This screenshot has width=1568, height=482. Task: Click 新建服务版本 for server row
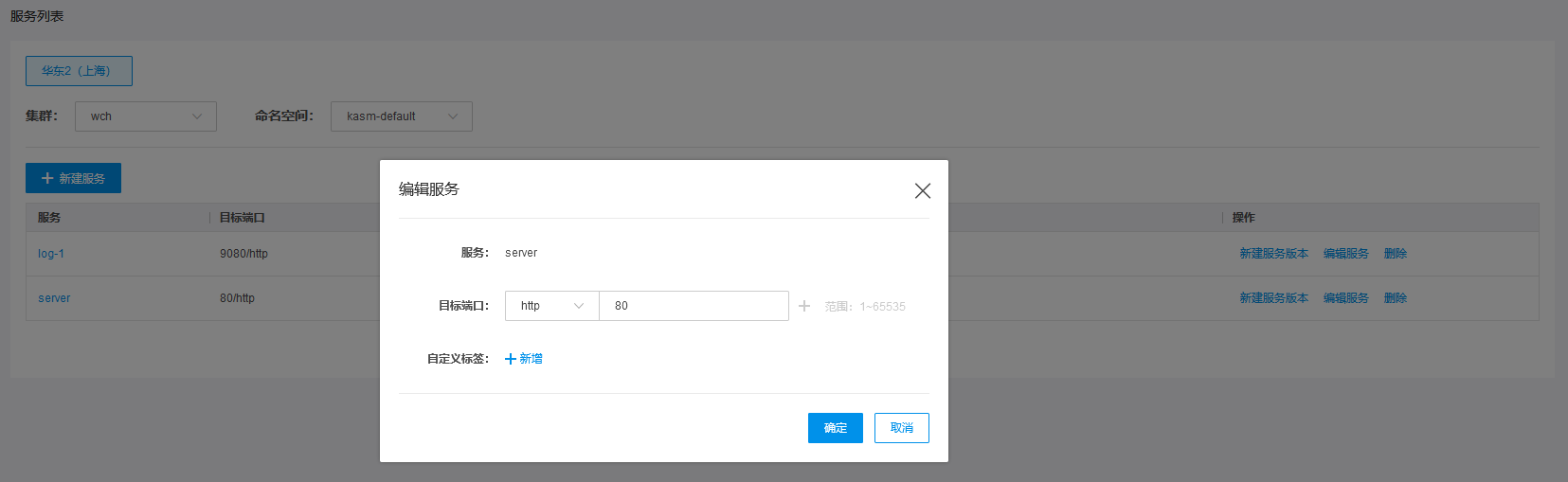tap(1273, 298)
